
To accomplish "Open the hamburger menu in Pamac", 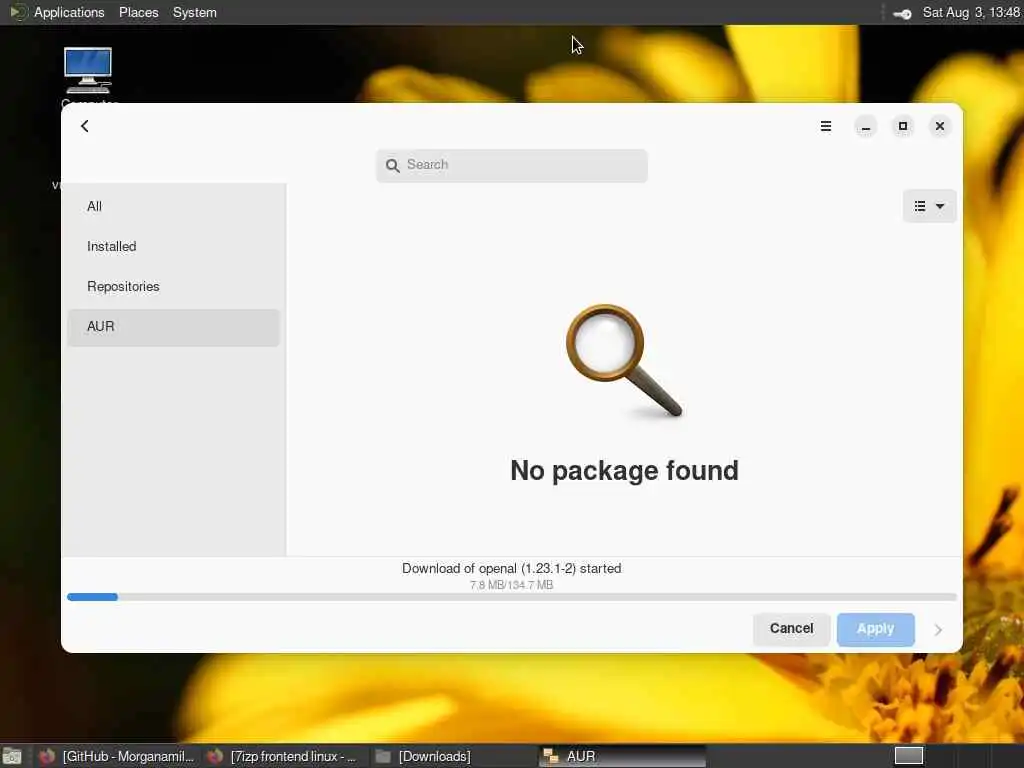I will [825, 126].
